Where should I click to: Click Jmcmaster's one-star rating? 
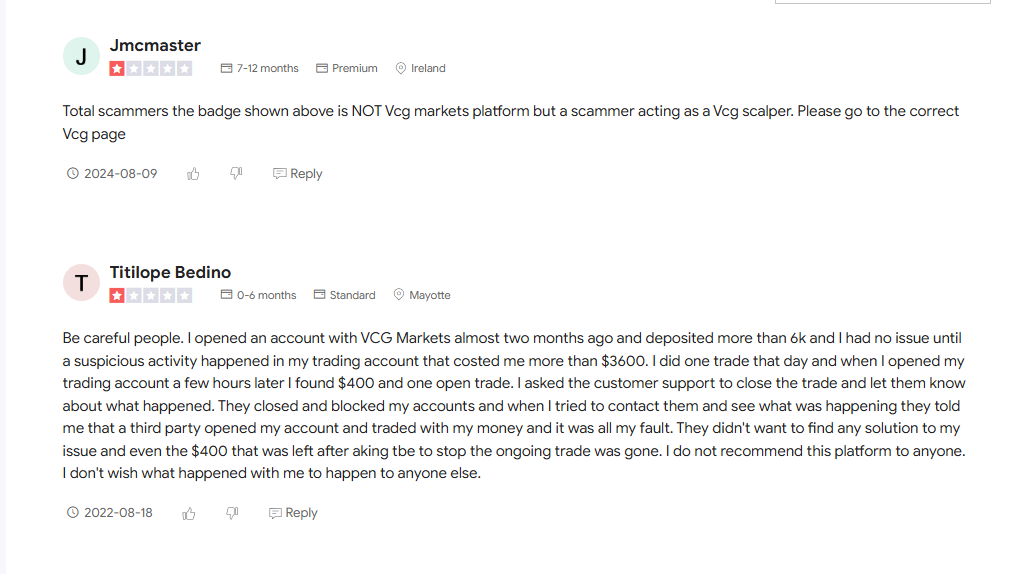click(151, 68)
